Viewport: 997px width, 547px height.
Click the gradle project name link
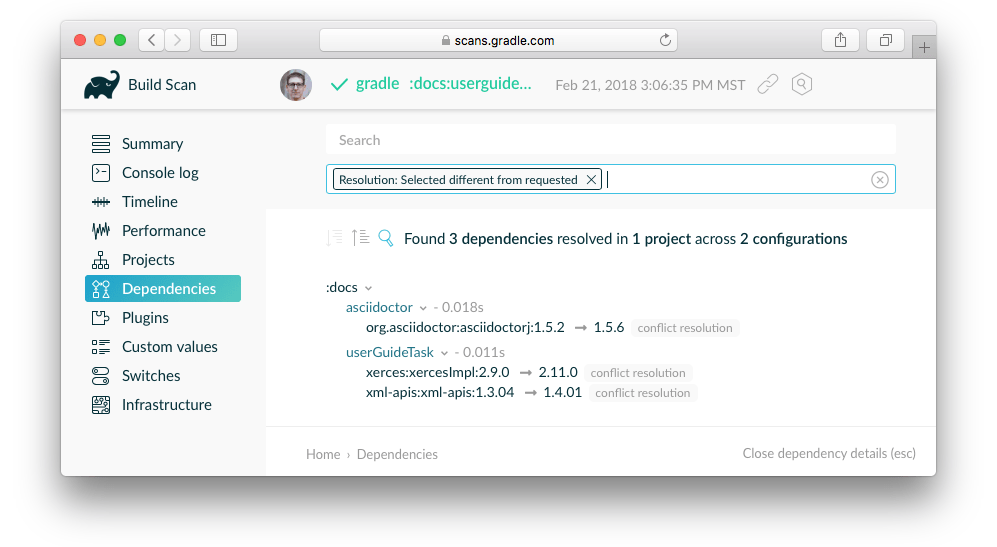point(377,84)
